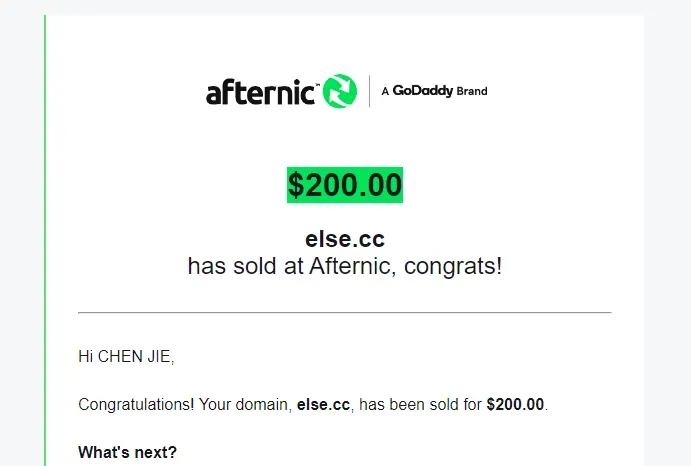Image resolution: width=691 pixels, height=466 pixels.
Task: Click the word 'Brand' after GoDaddy
Action: point(472,91)
